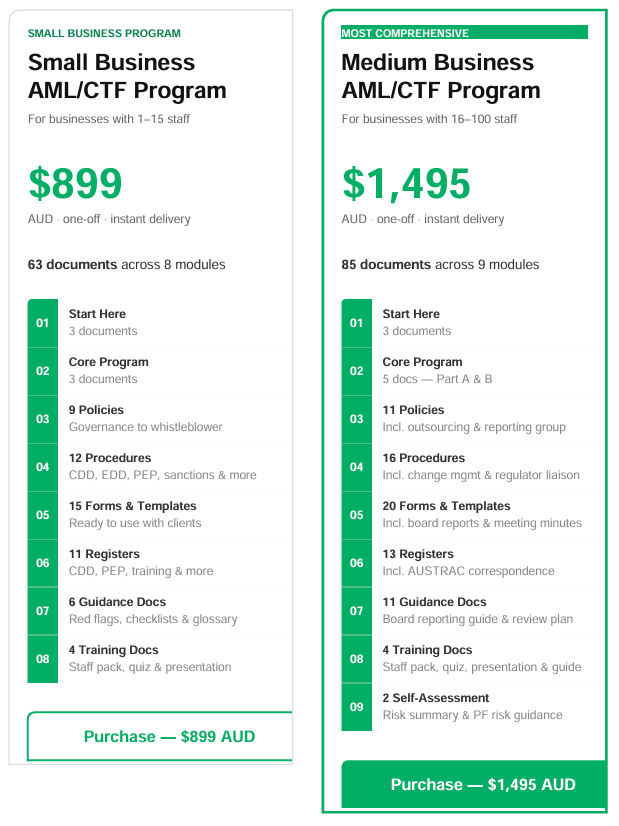Click the Most Comprehensive green banner
This screenshot has height=826, width=619.
(464, 33)
